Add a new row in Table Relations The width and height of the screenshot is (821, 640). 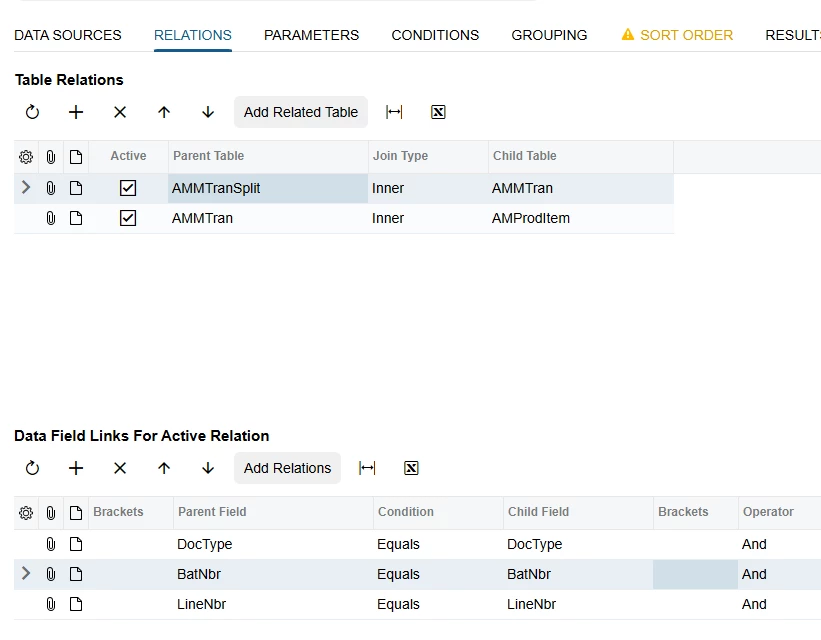click(76, 112)
